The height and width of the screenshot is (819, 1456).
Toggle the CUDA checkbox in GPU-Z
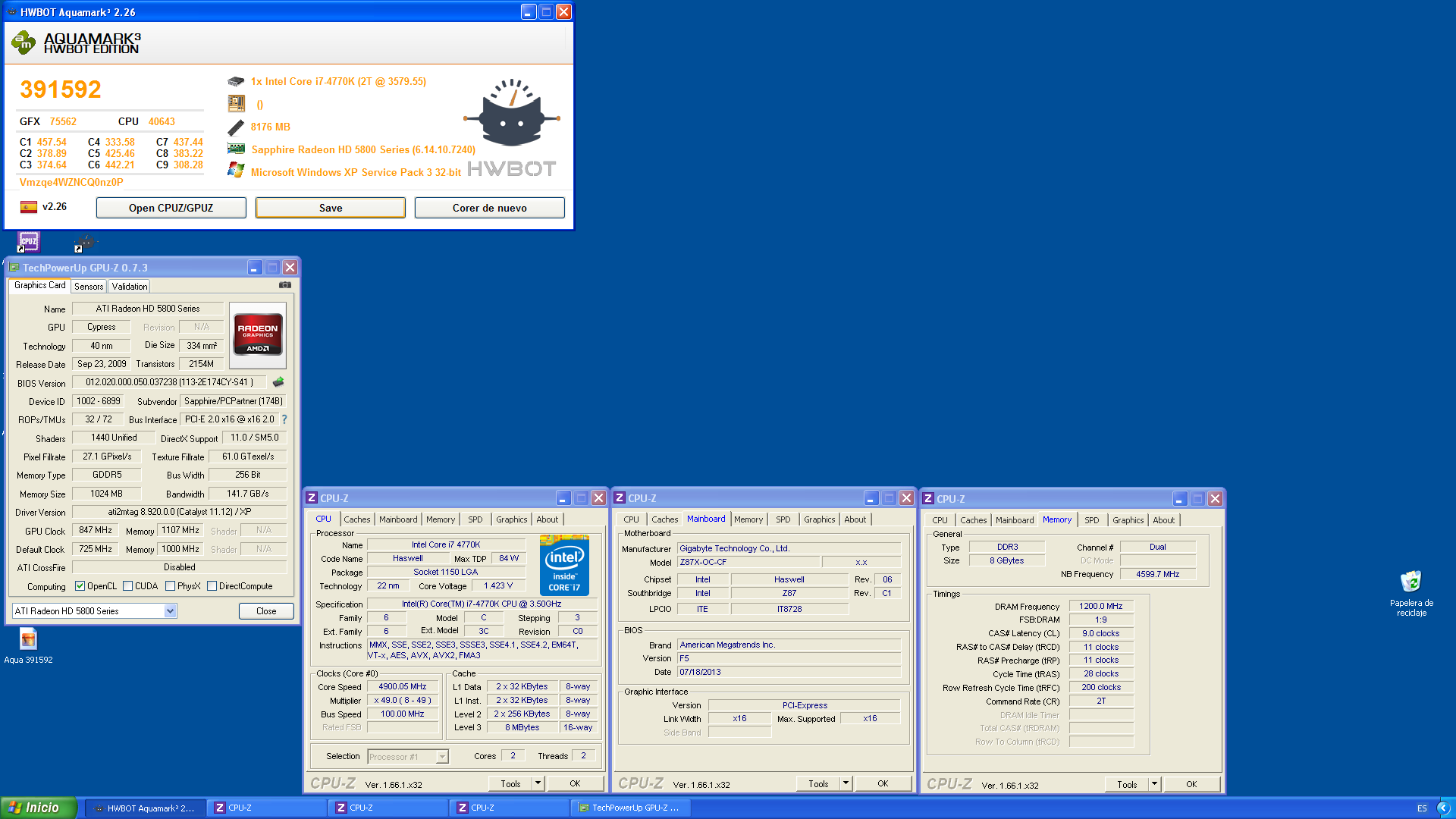point(127,586)
